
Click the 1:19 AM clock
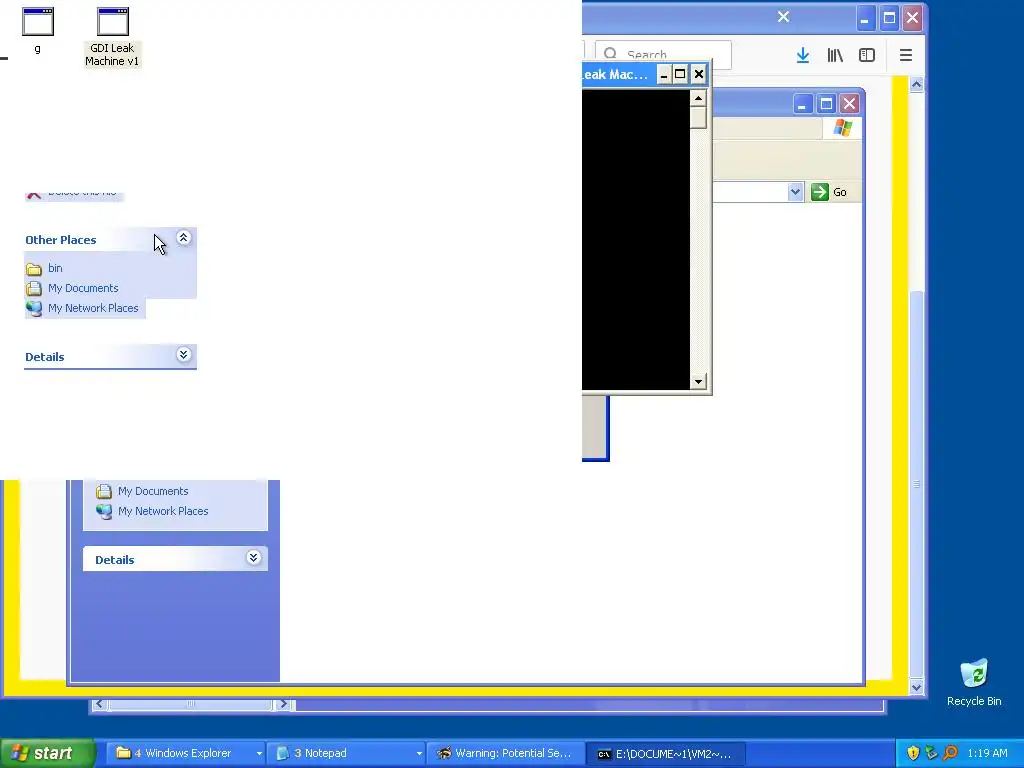pyautogui.click(x=987, y=754)
